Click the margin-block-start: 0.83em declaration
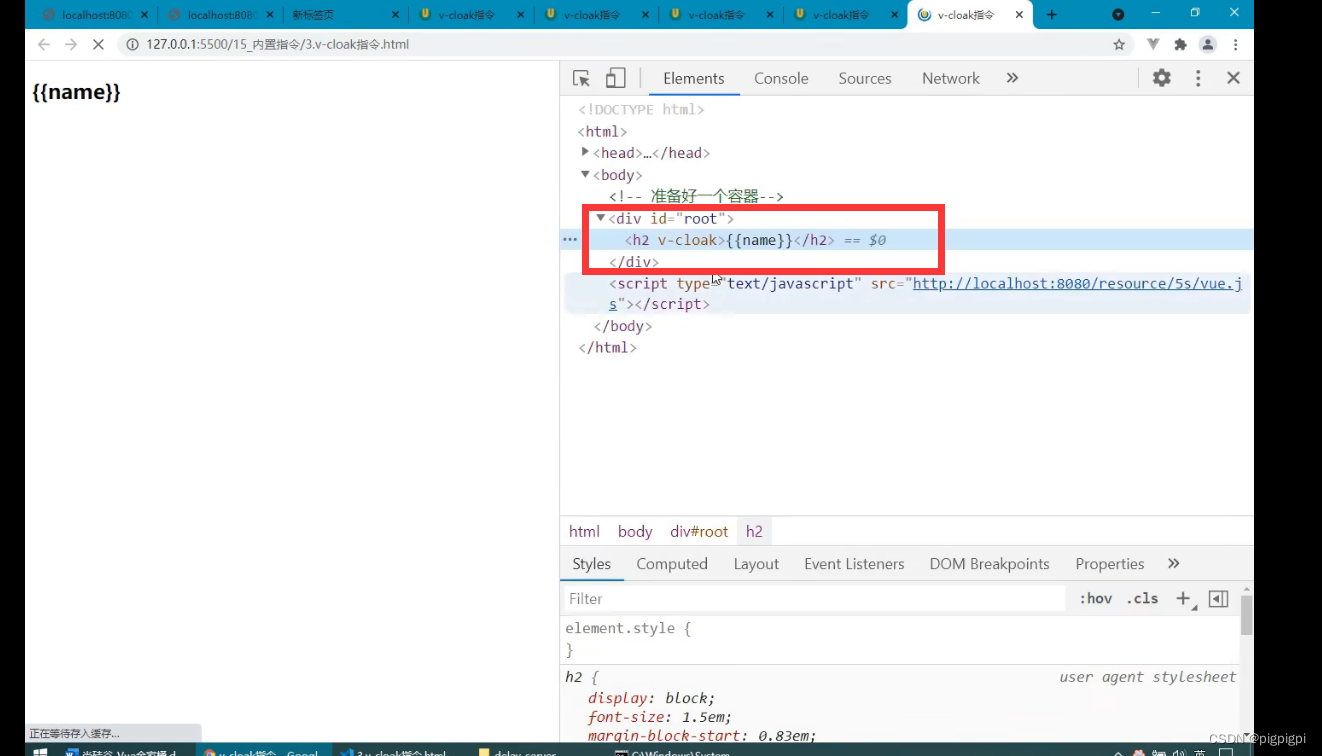Viewport: 1322px width, 756px height. pos(702,736)
